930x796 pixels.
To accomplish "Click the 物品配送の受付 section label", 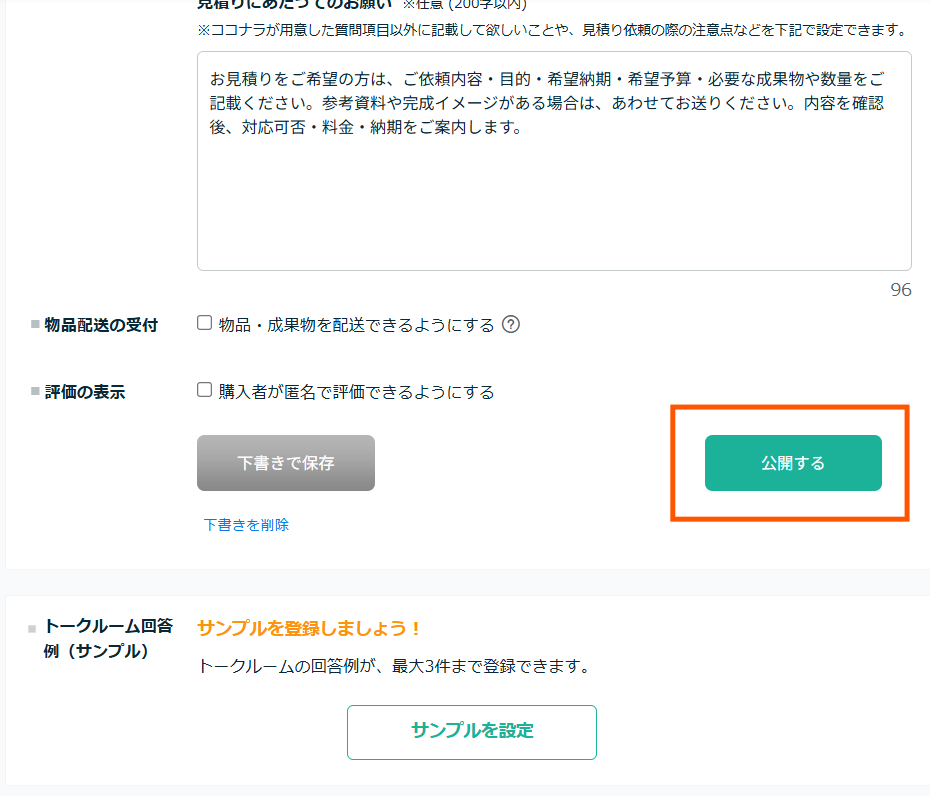I will [x=101, y=325].
